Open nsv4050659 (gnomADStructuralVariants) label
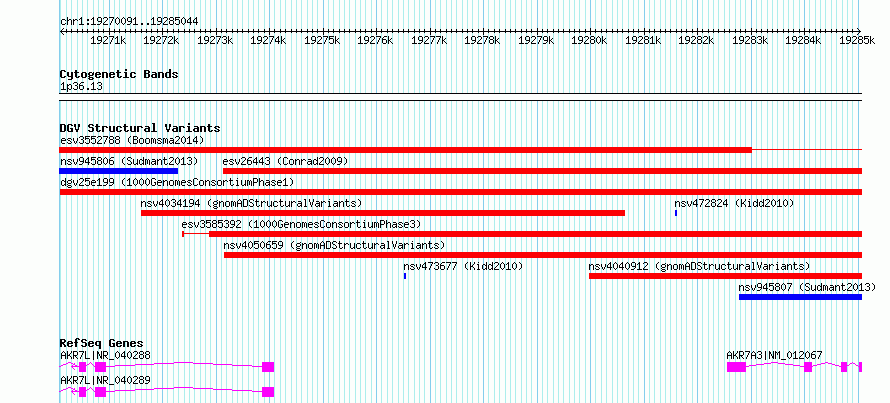This screenshot has width=890, height=403. (334, 245)
